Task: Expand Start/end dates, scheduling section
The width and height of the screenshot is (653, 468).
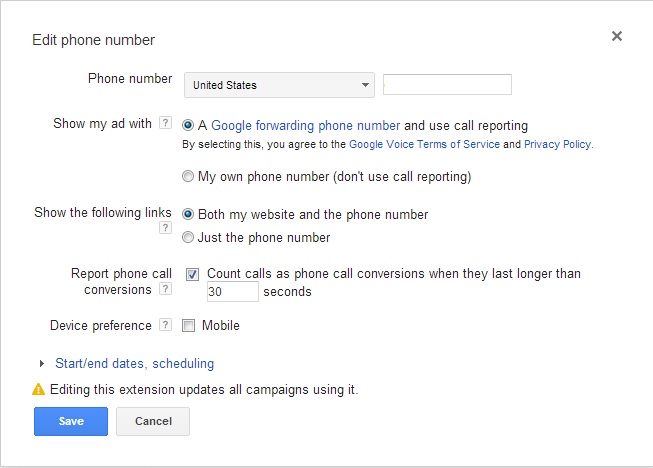Action: click(x=42, y=363)
